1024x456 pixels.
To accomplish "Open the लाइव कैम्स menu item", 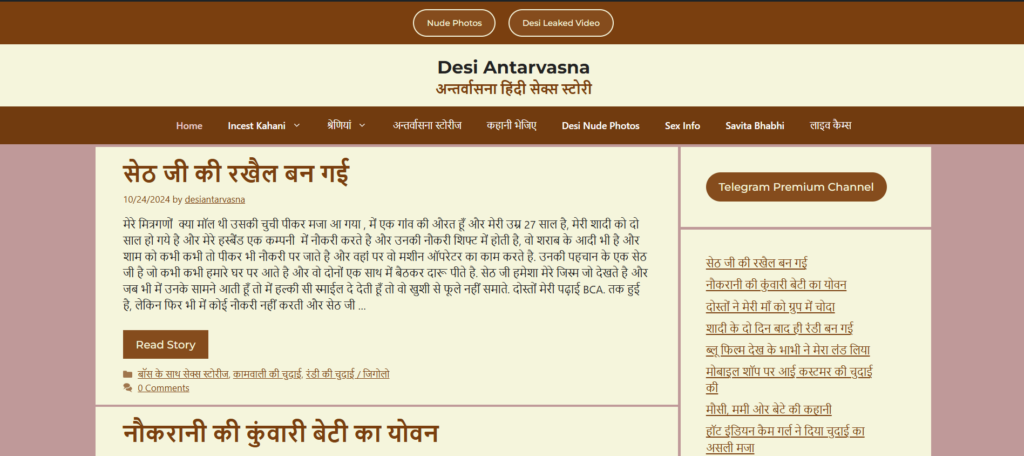I will 830,126.
